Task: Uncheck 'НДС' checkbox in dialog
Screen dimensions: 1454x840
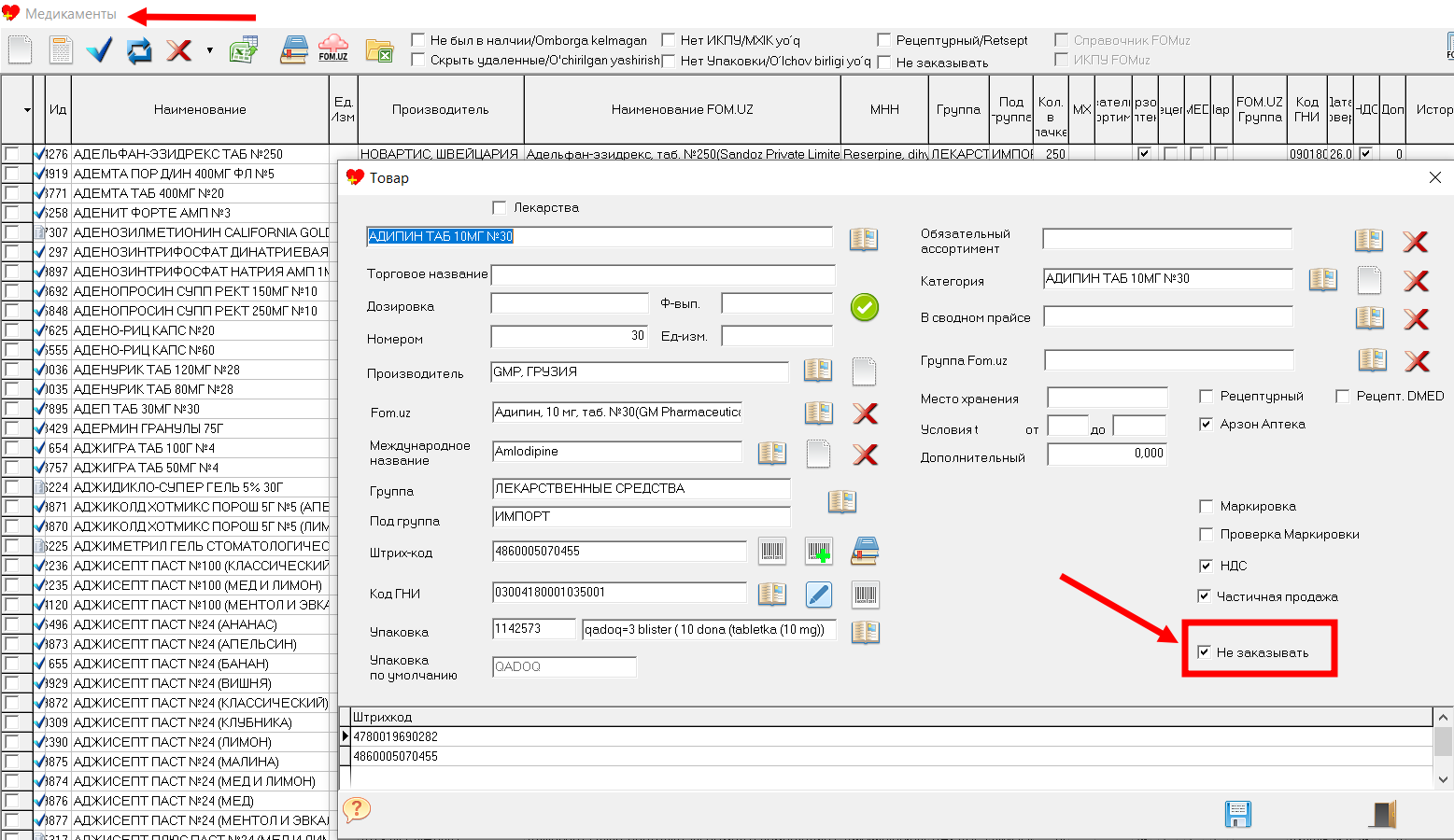Action: click(x=1206, y=566)
